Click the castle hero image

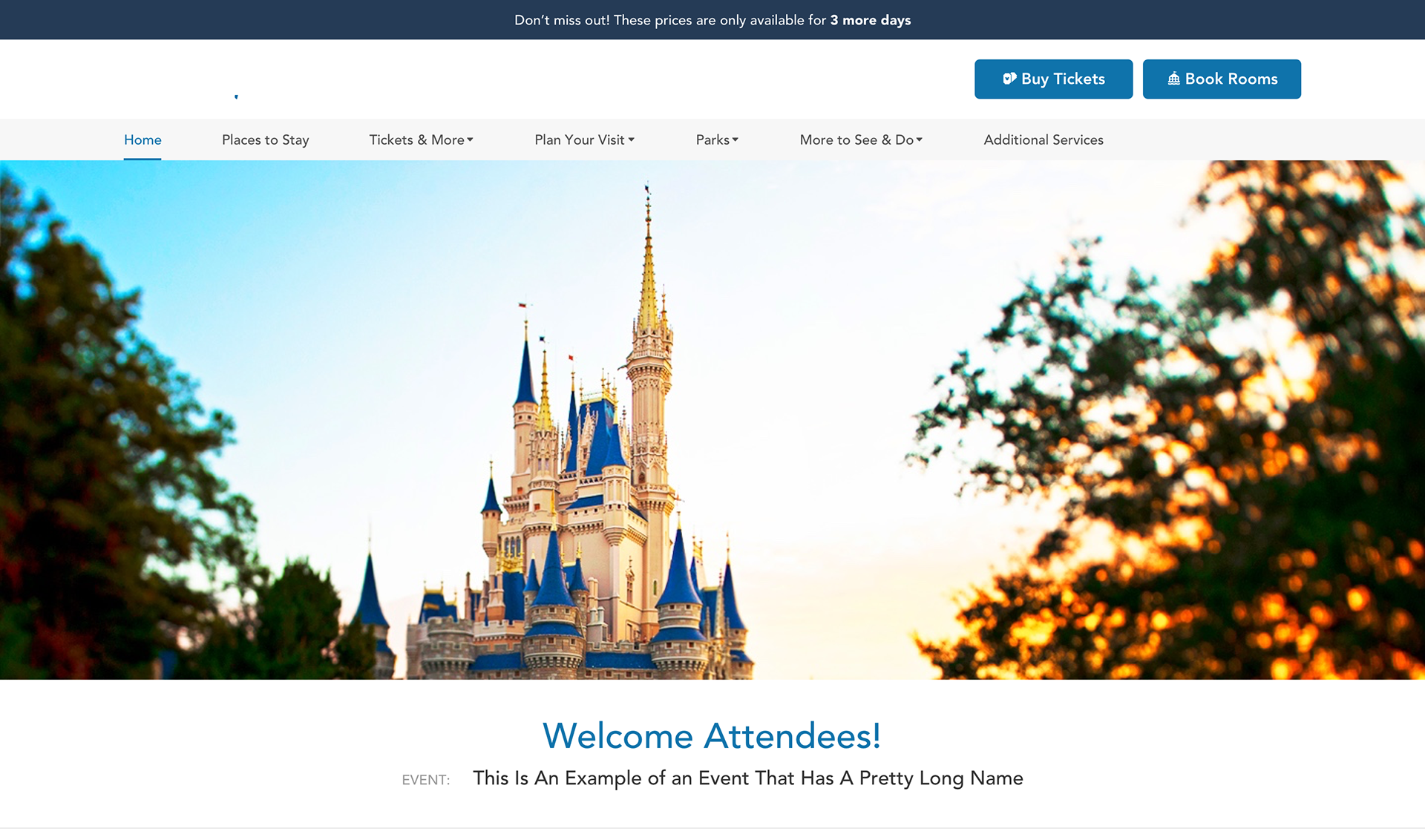point(712,420)
